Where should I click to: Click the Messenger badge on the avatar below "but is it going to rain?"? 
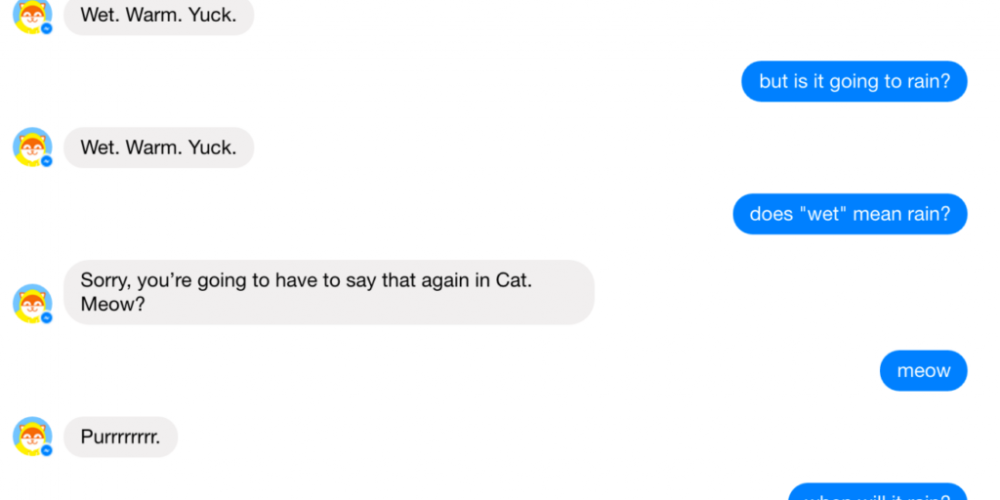(x=46, y=161)
